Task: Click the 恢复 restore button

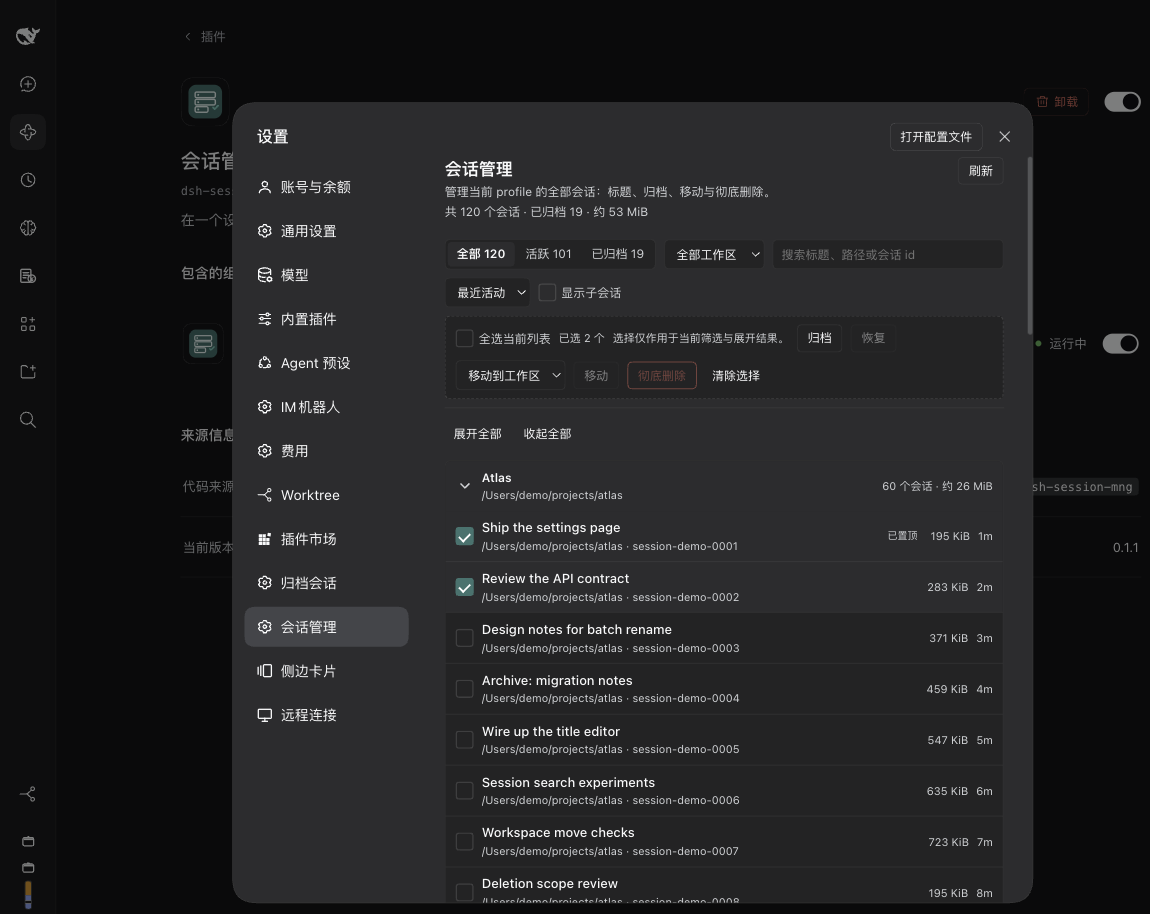Action: [873, 338]
